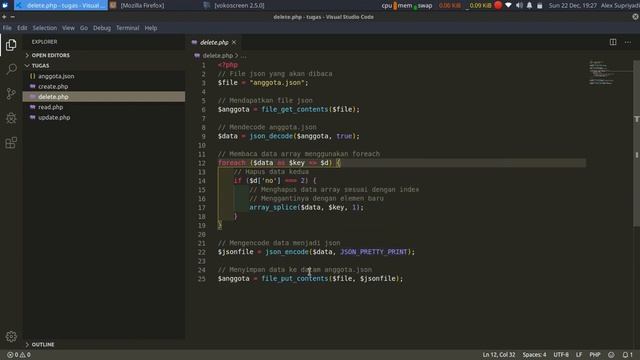The image size is (640, 360).
Task: Open the feedback smiley in status bar
Action: [x=611, y=355]
